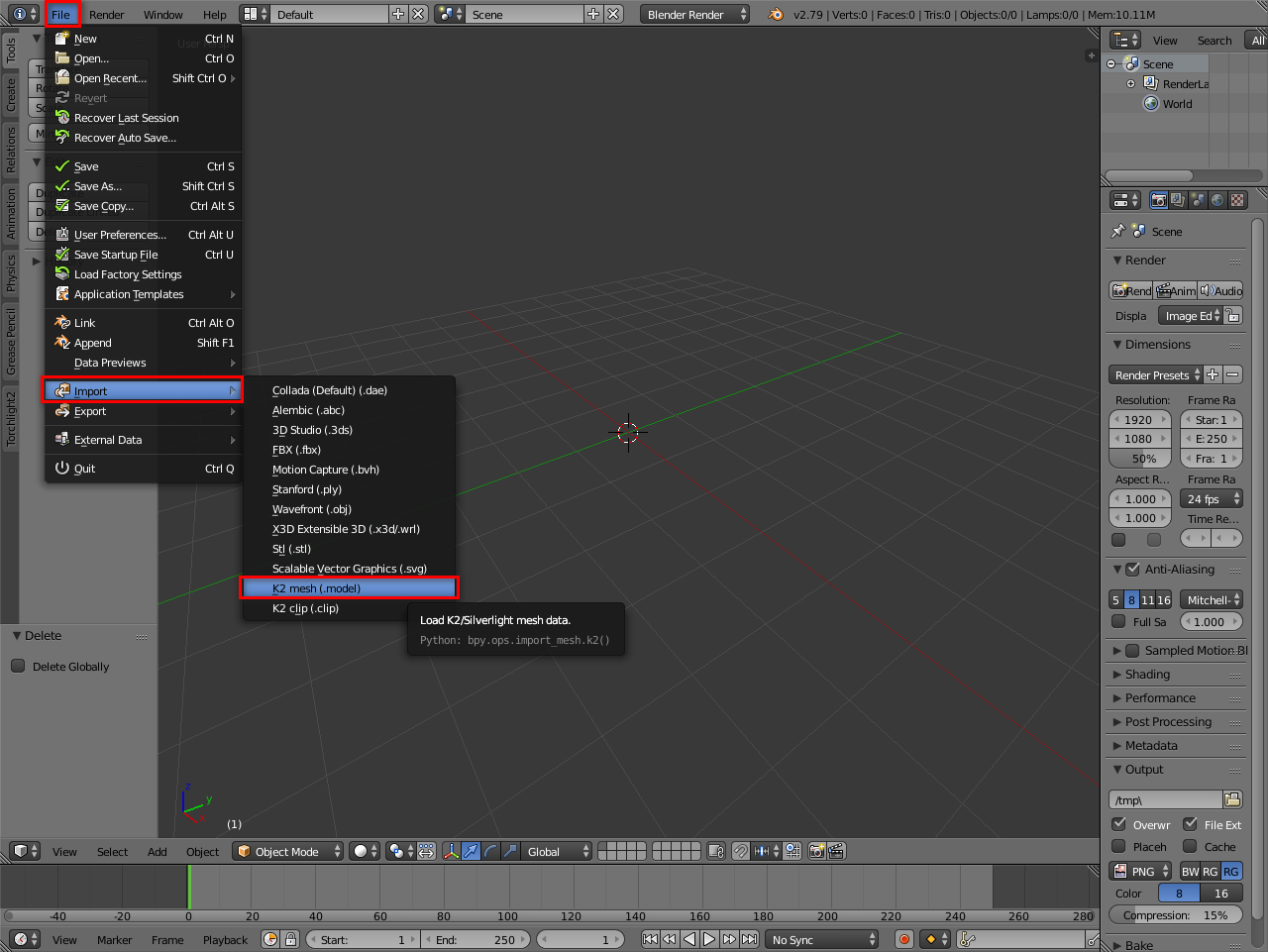Enable the Full Sample checkbox
The height and width of the screenshot is (952, 1268).
pyautogui.click(x=1118, y=621)
